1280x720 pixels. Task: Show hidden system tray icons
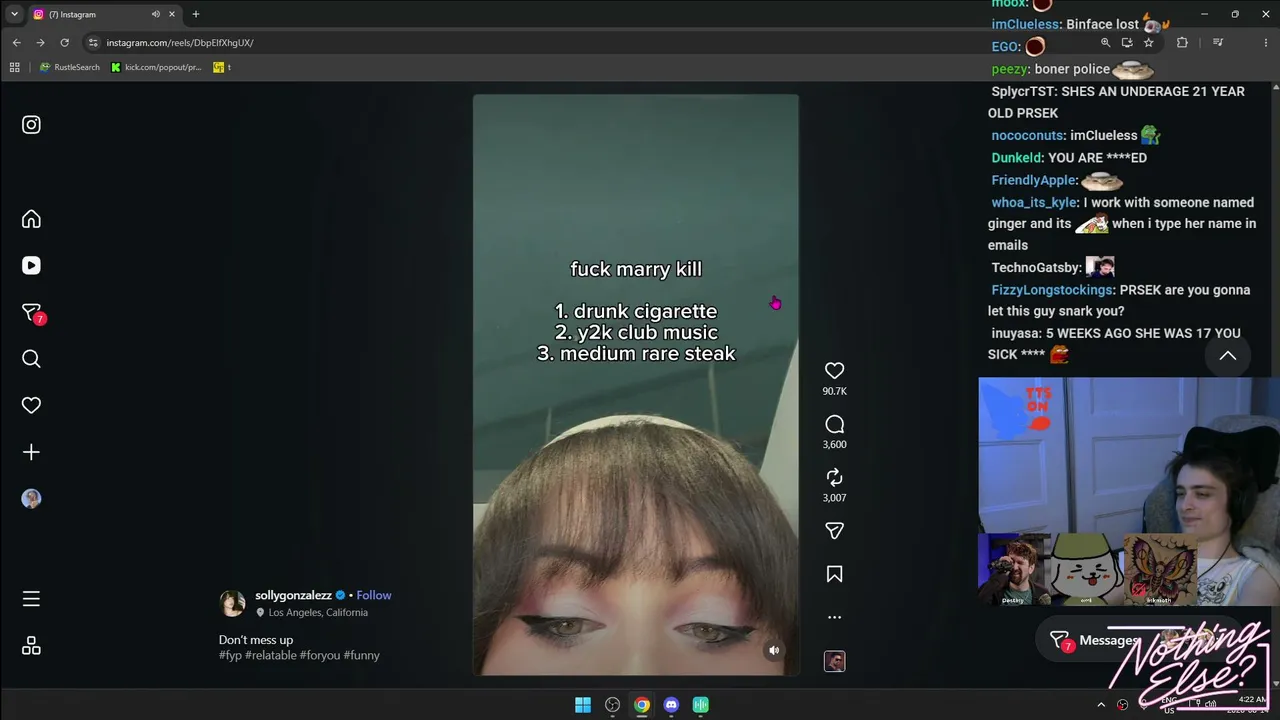point(1101,705)
